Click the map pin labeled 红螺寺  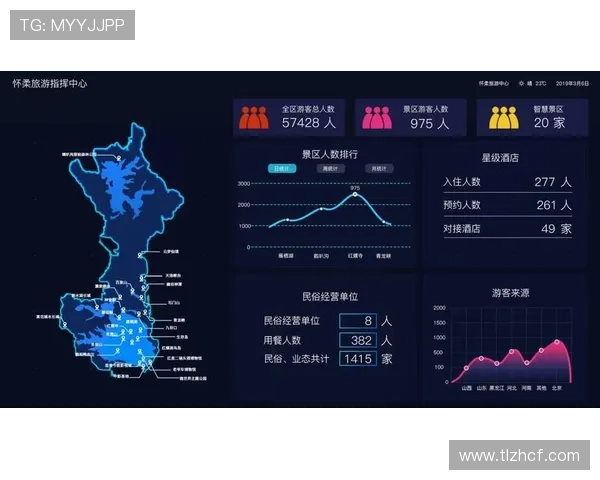click(131, 331)
